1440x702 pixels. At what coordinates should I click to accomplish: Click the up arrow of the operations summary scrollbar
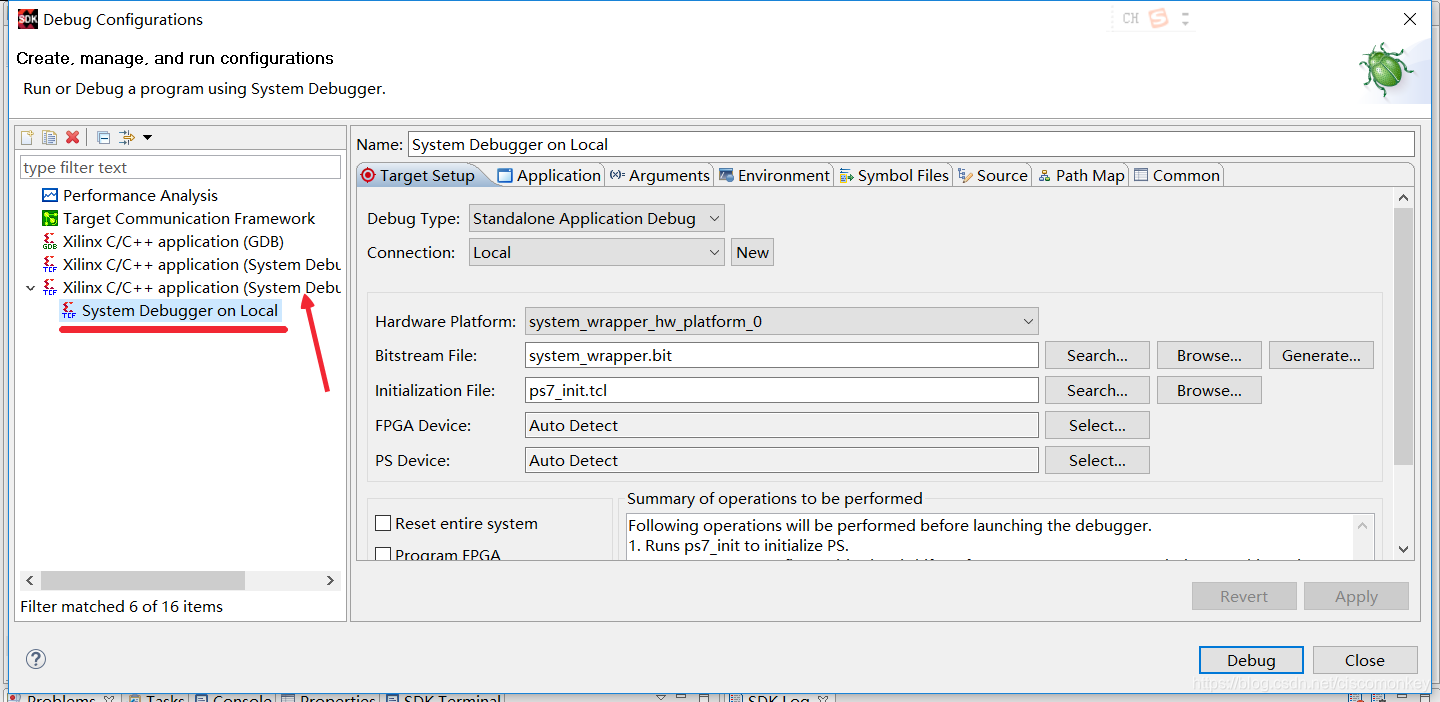(x=1363, y=524)
